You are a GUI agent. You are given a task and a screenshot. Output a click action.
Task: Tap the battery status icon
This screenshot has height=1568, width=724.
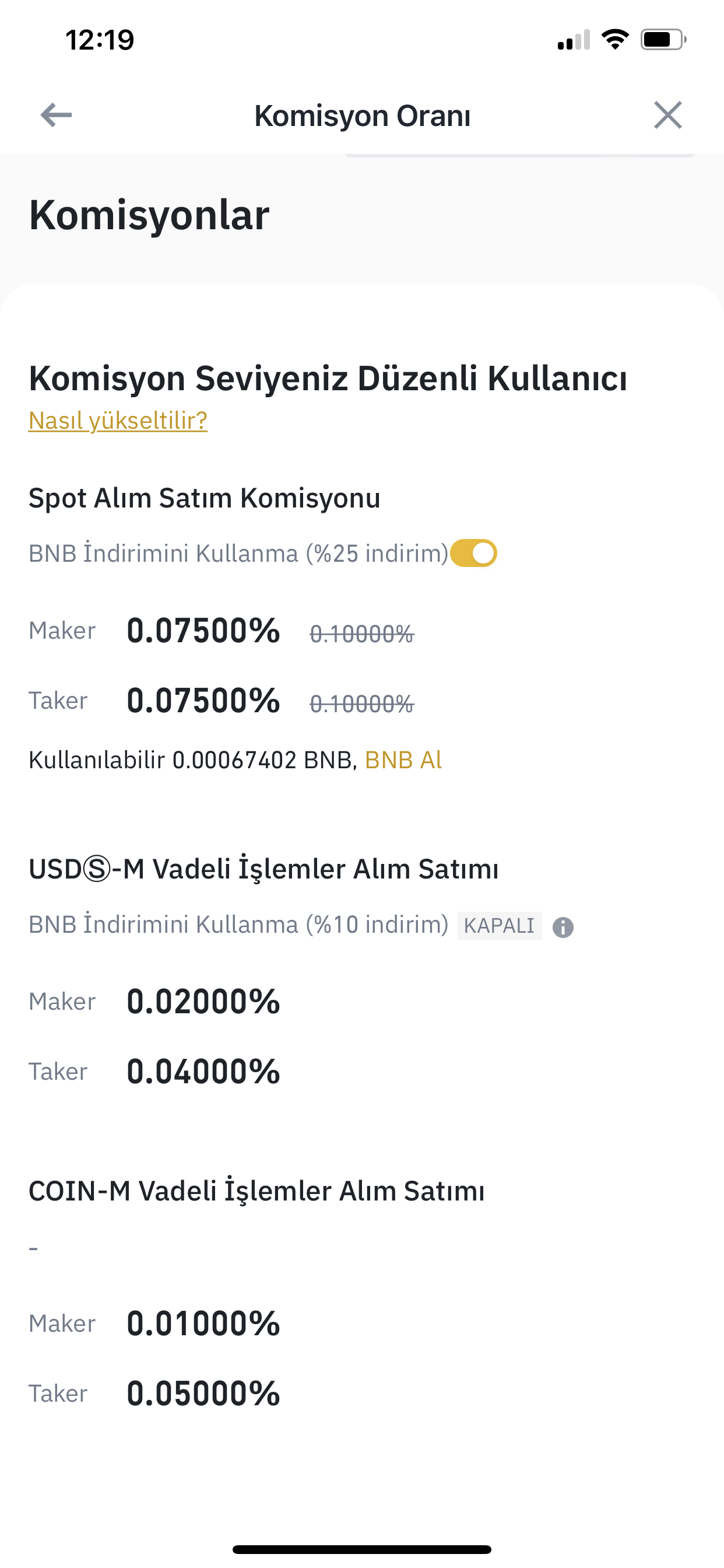click(x=663, y=40)
